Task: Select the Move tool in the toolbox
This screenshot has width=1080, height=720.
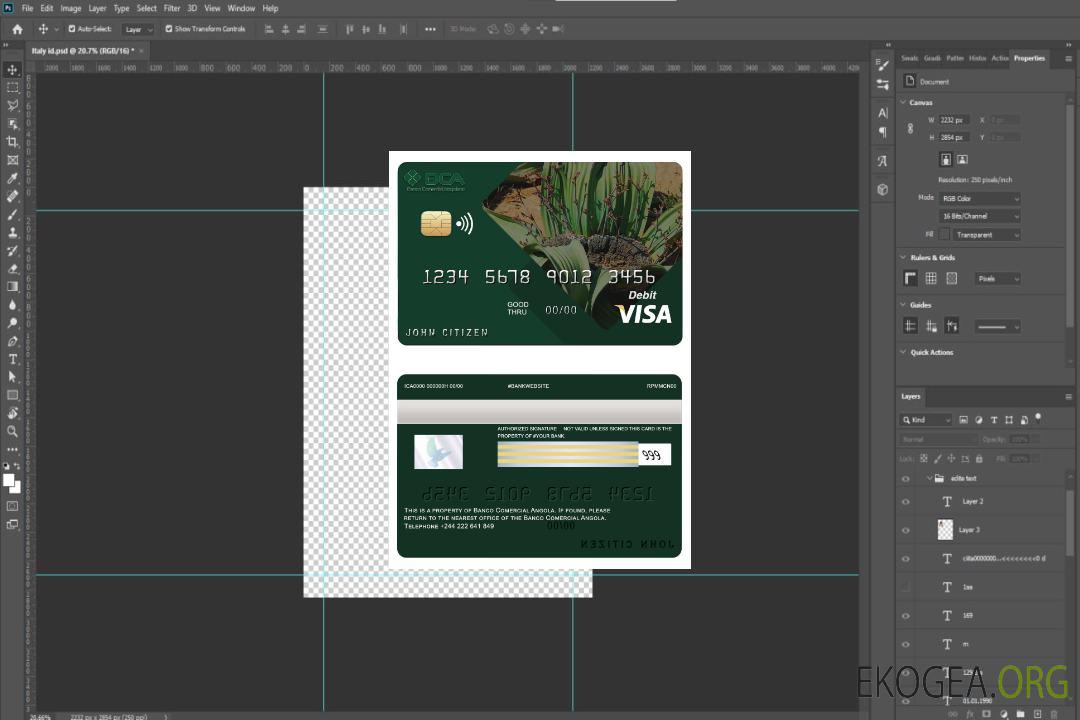Action: click(x=12, y=70)
